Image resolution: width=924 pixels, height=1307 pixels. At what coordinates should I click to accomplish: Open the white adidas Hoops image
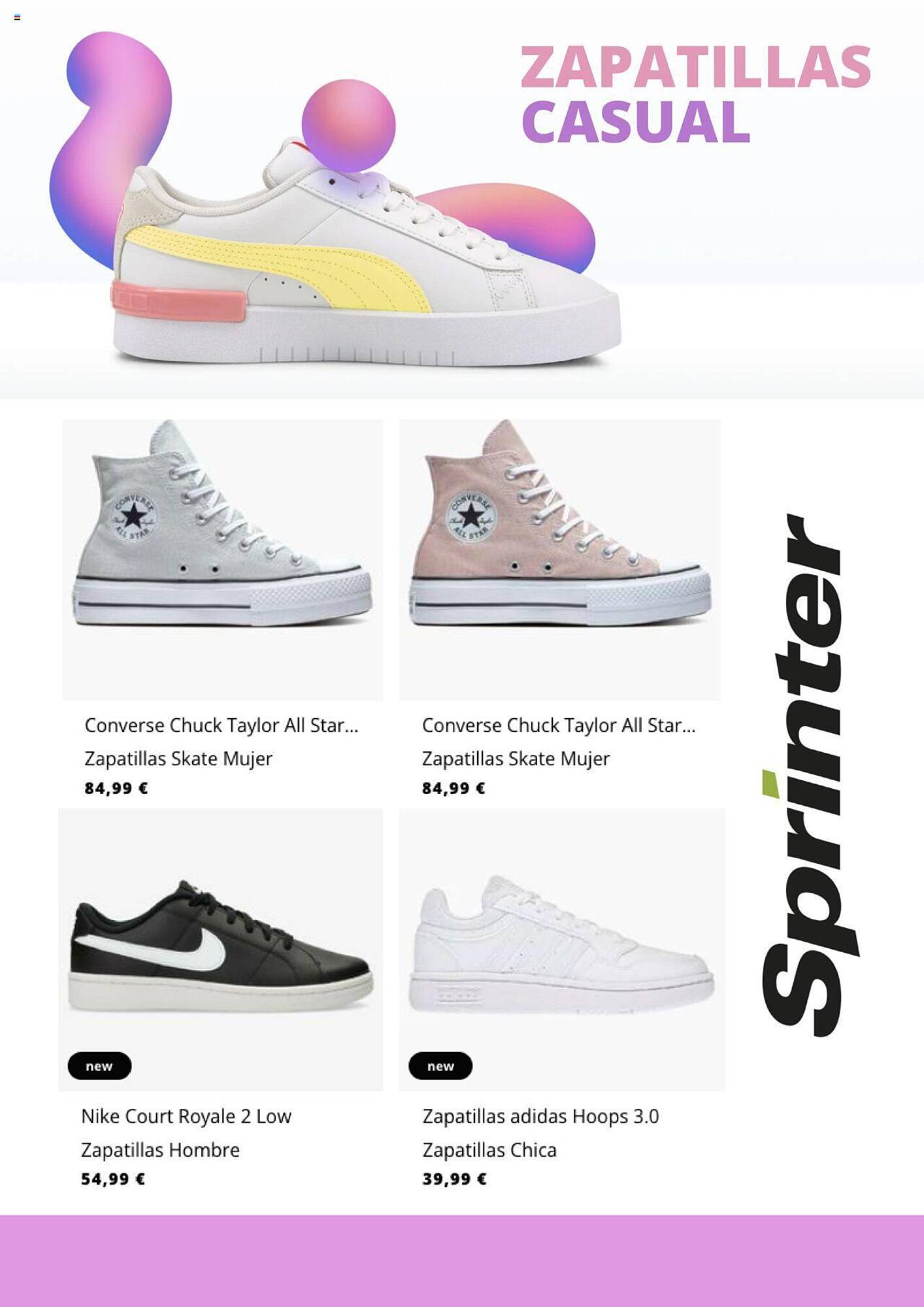(562, 950)
